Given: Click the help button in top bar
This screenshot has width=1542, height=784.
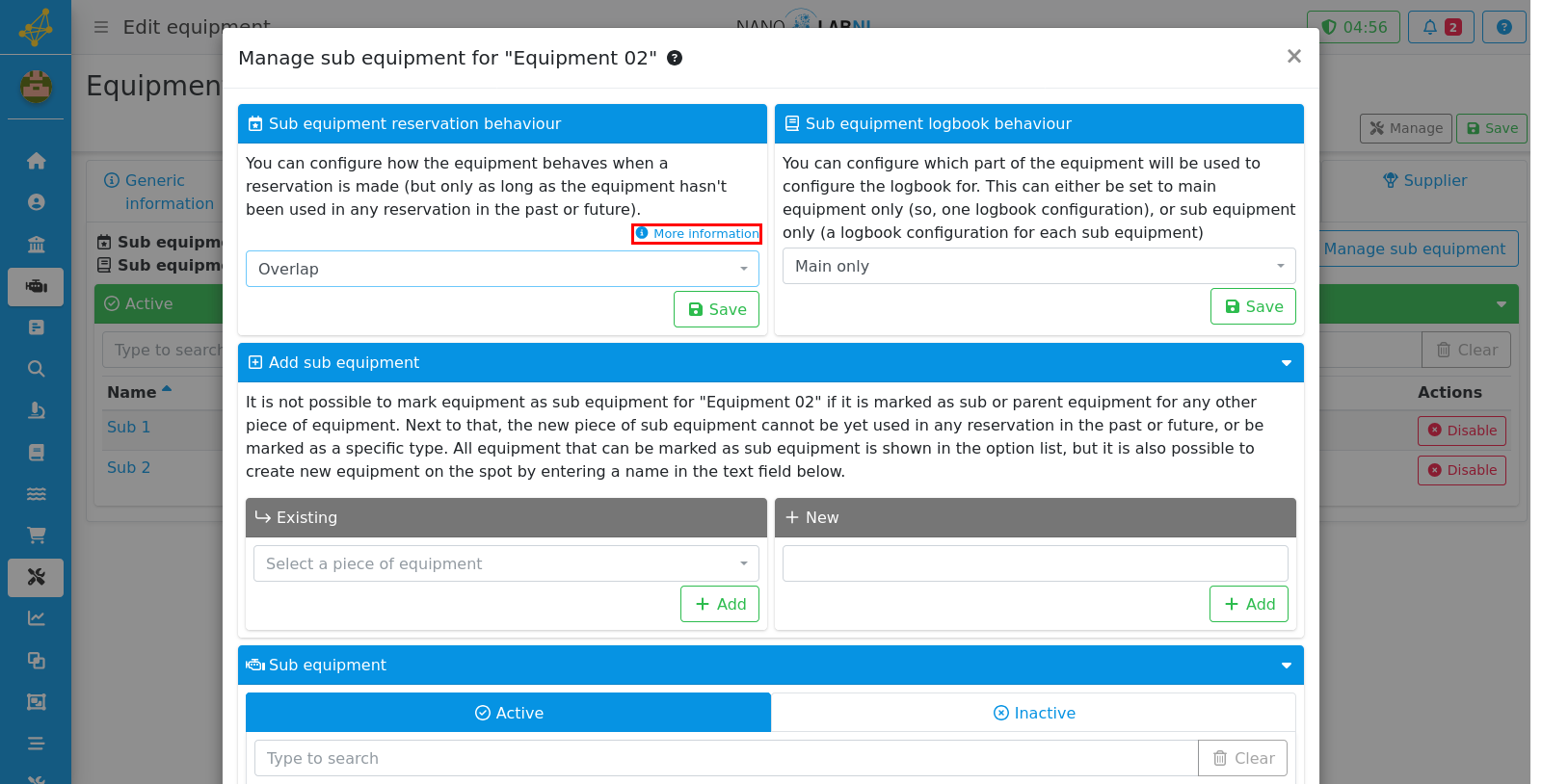Looking at the screenshot, I should pyautogui.click(x=1503, y=27).
